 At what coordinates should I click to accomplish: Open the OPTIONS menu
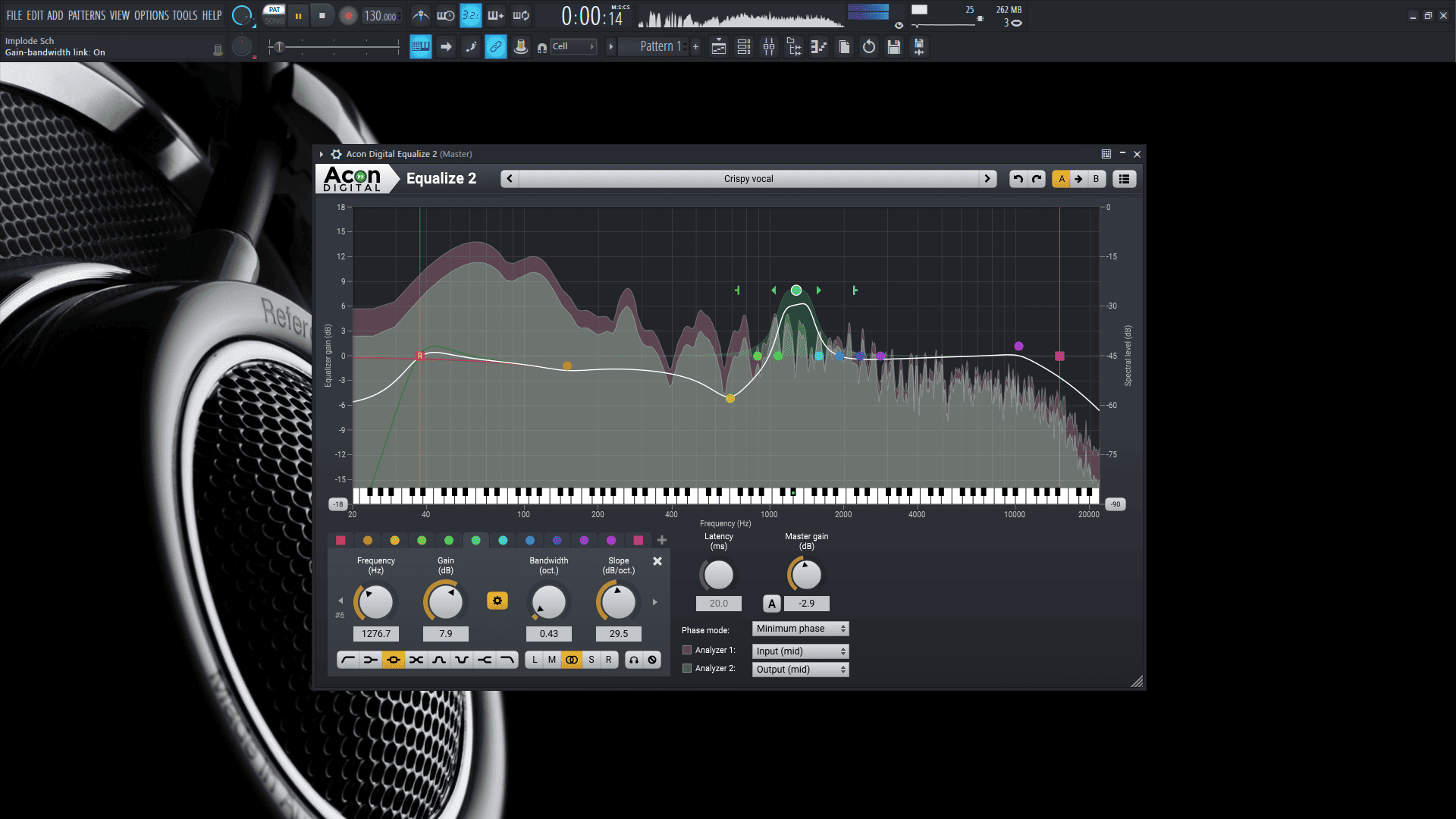pos(152,15)
